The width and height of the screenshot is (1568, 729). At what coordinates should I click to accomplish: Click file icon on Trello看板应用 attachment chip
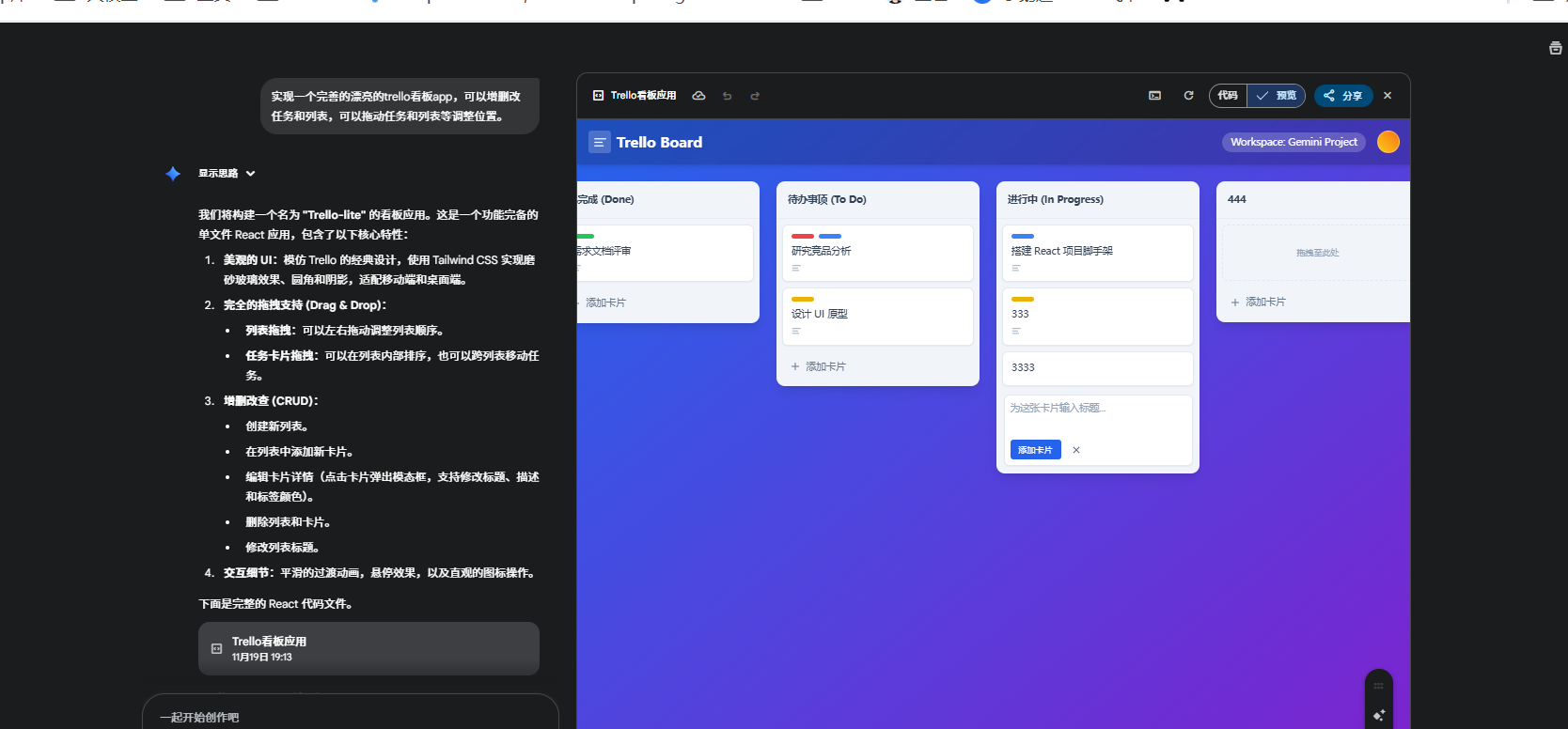216,649
